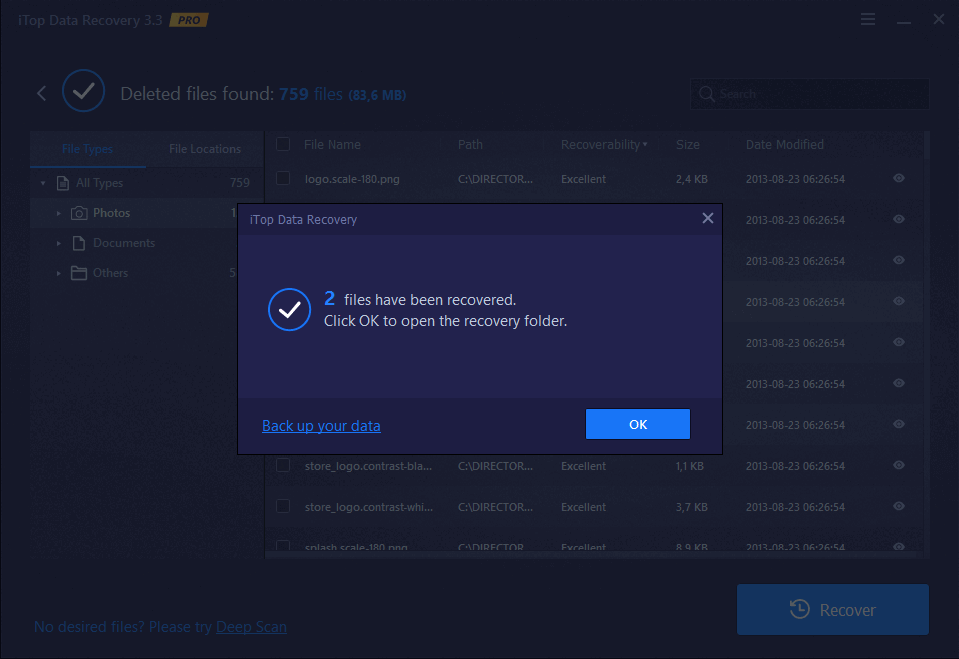Open the Back up your data link
959x659 pixels.
[321, 425]
